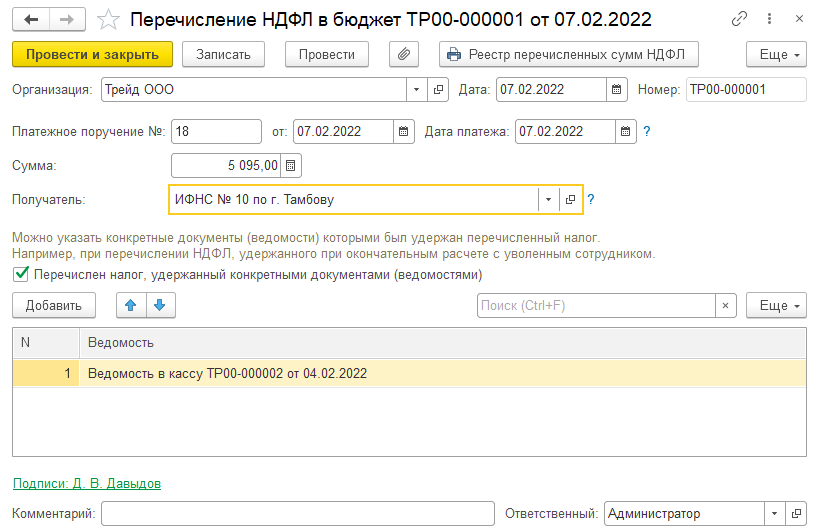Edit Платежное поручение № field
The height and width of the screenshot is (532, 823).
click(x=216, y=132)
